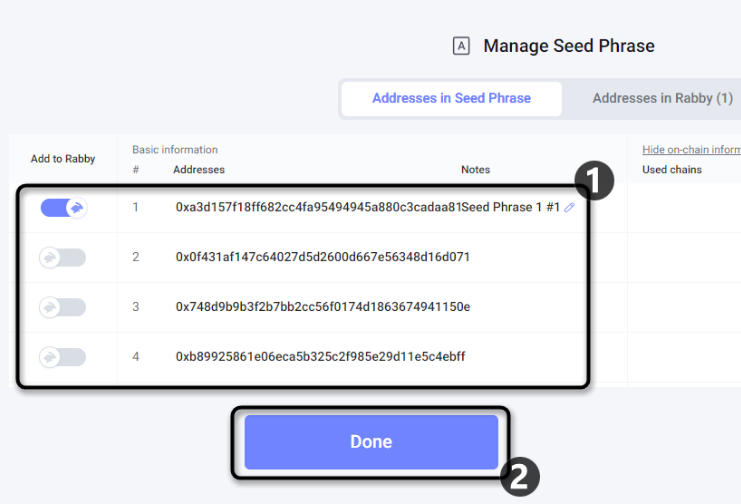Select address 0x0f431af147c64027d5d2600d667e56348d16d071
741x504 pixels.
coord(323,257)
